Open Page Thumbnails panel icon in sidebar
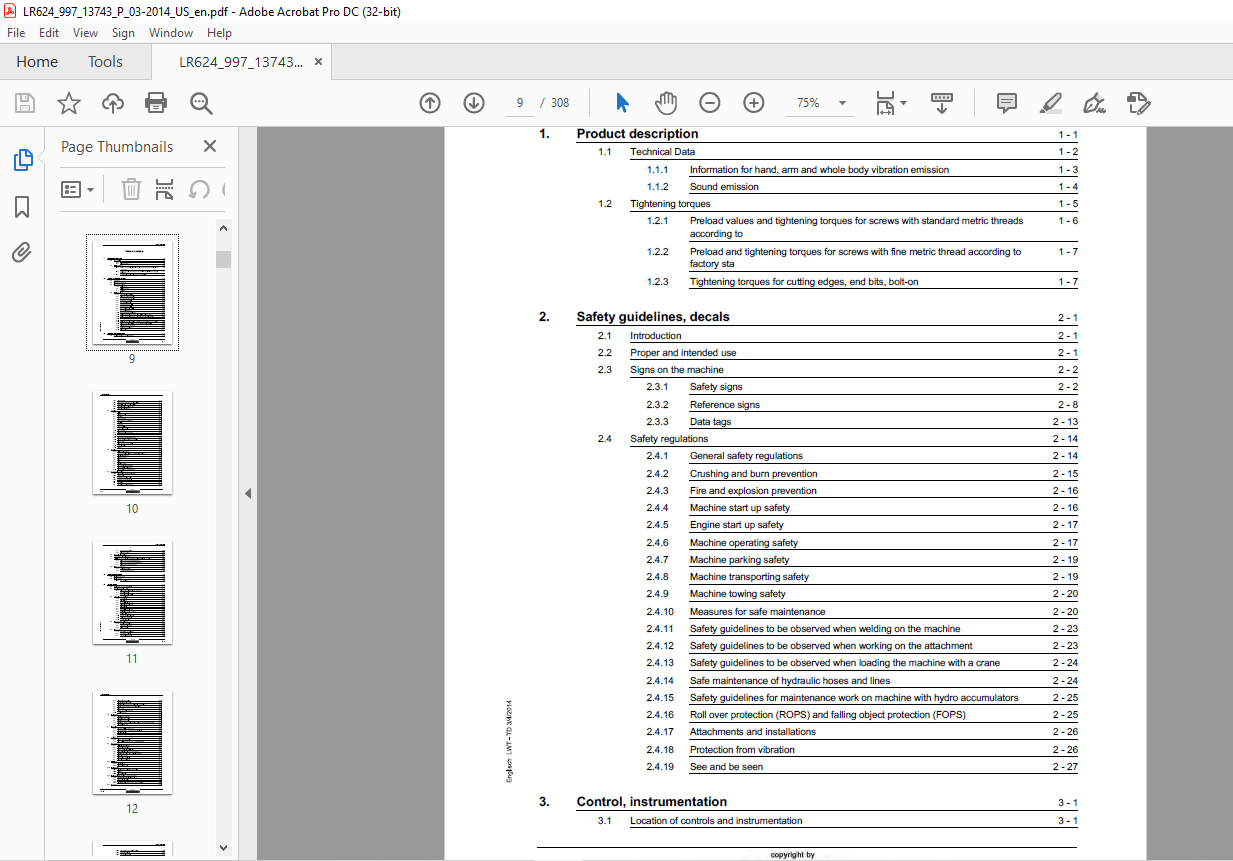Viewport: 1233px width, 861px height. 22,160
